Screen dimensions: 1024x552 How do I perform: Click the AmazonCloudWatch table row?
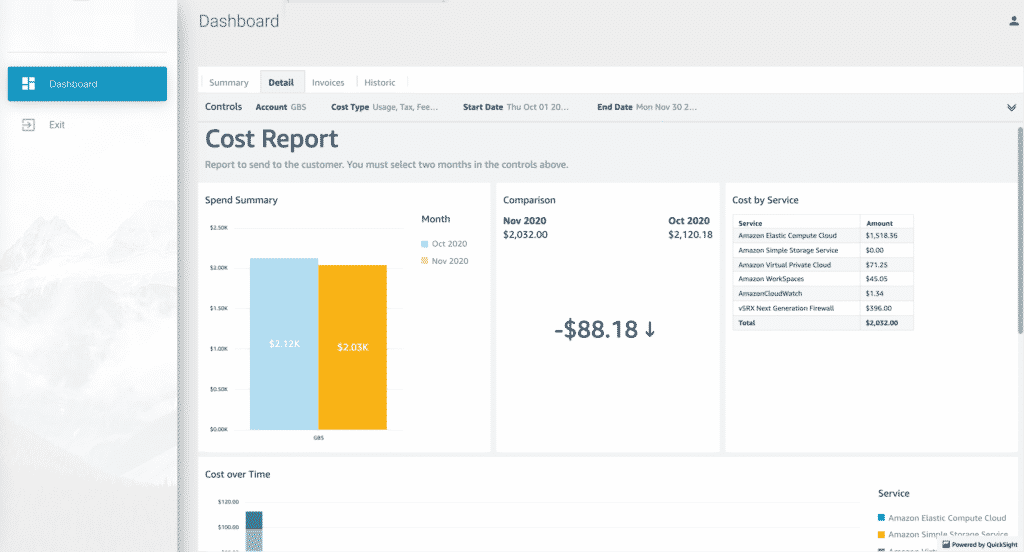click(823, 293)
